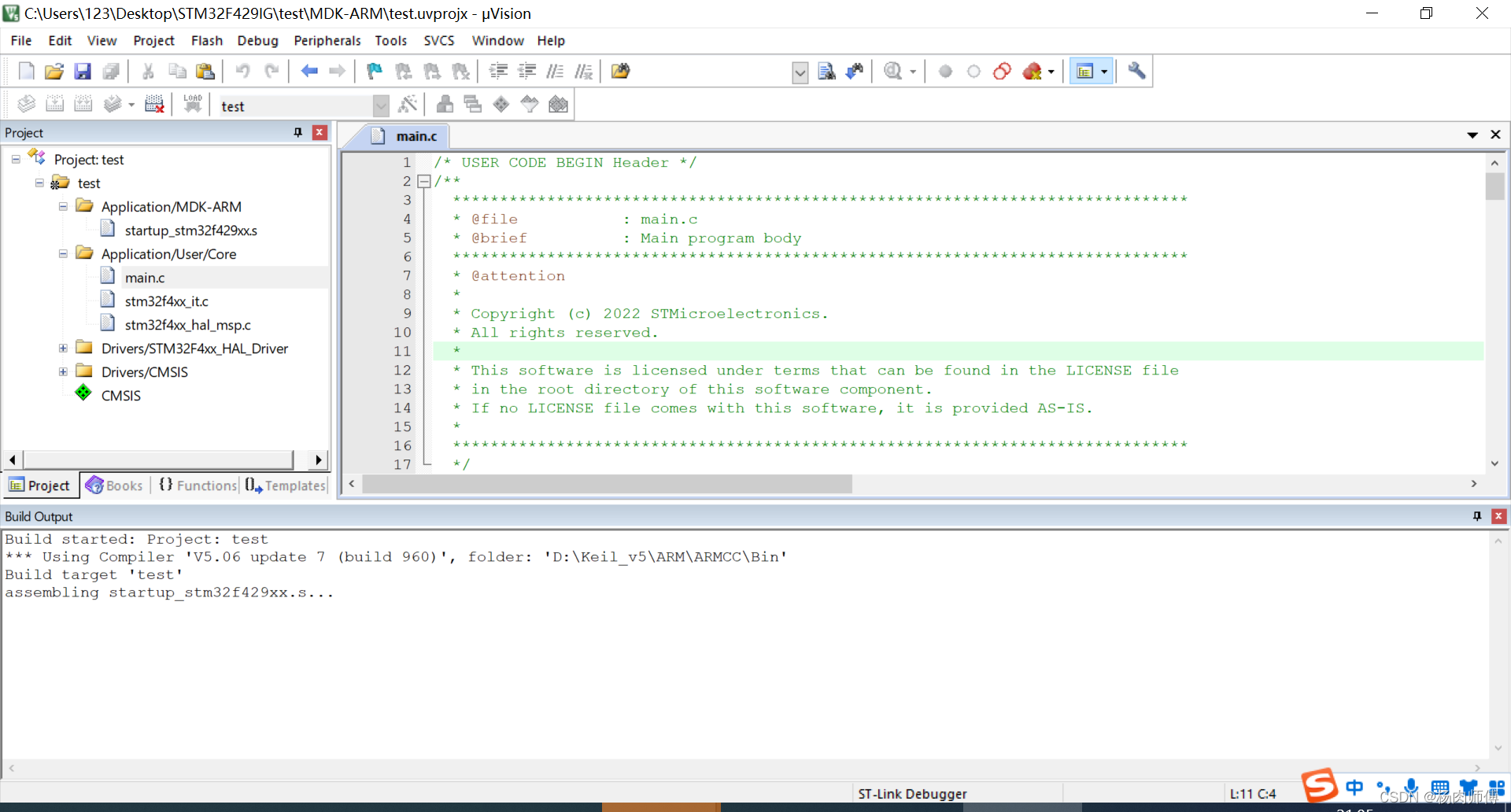Save current file with floppy disk icon
Image resolution: width=1511 pixels, height=812 pixels.
83,72
